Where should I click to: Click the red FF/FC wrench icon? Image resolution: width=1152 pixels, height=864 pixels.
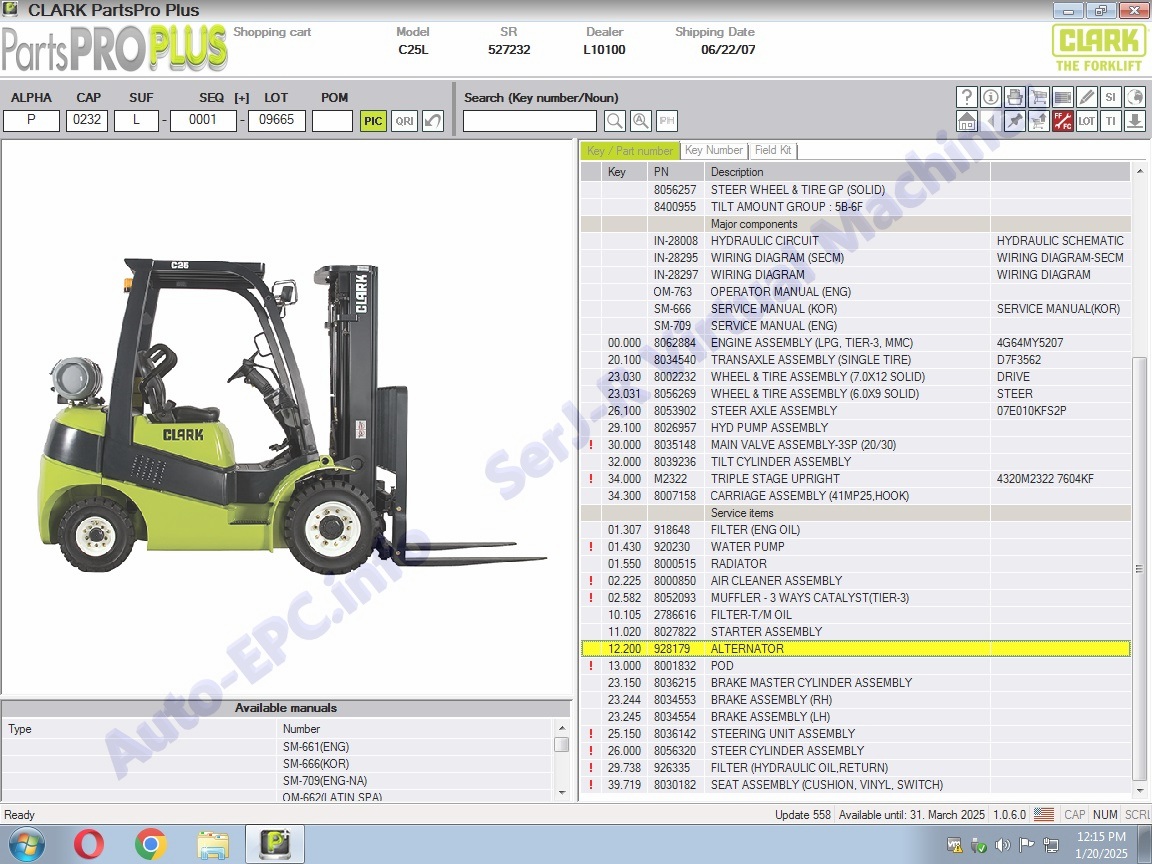1062,121
